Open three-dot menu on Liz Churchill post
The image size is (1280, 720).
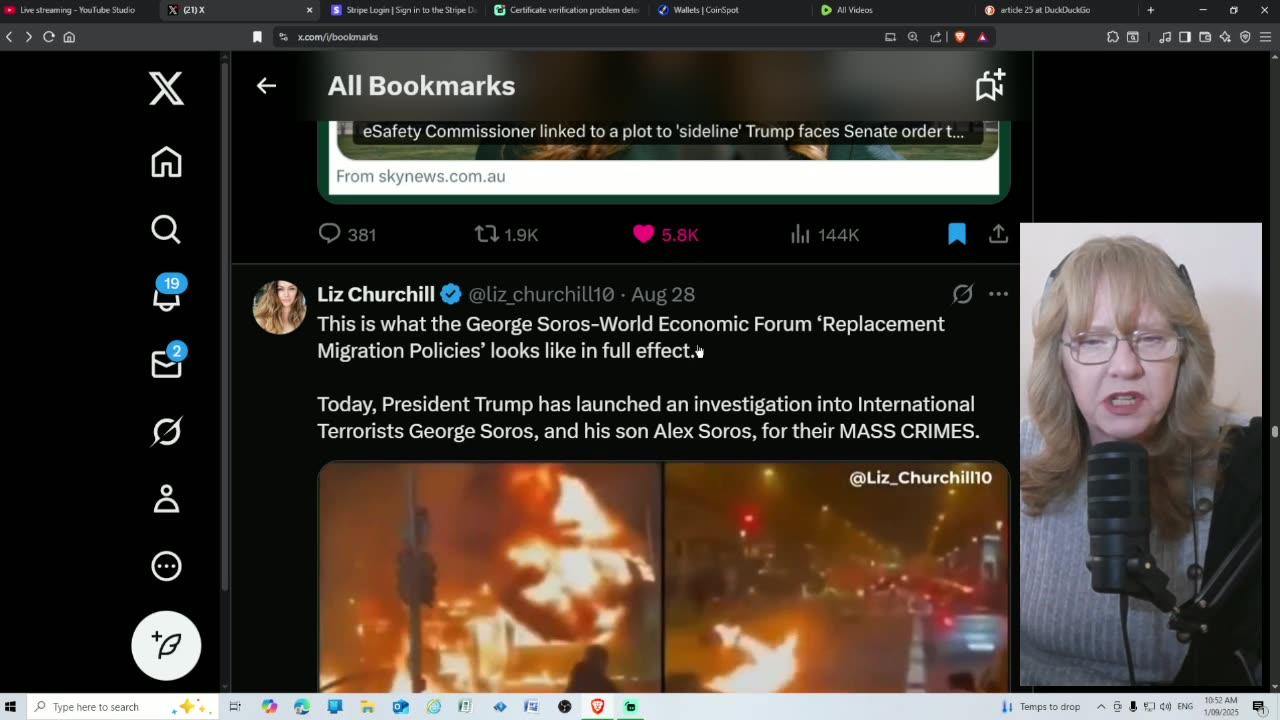998,294
